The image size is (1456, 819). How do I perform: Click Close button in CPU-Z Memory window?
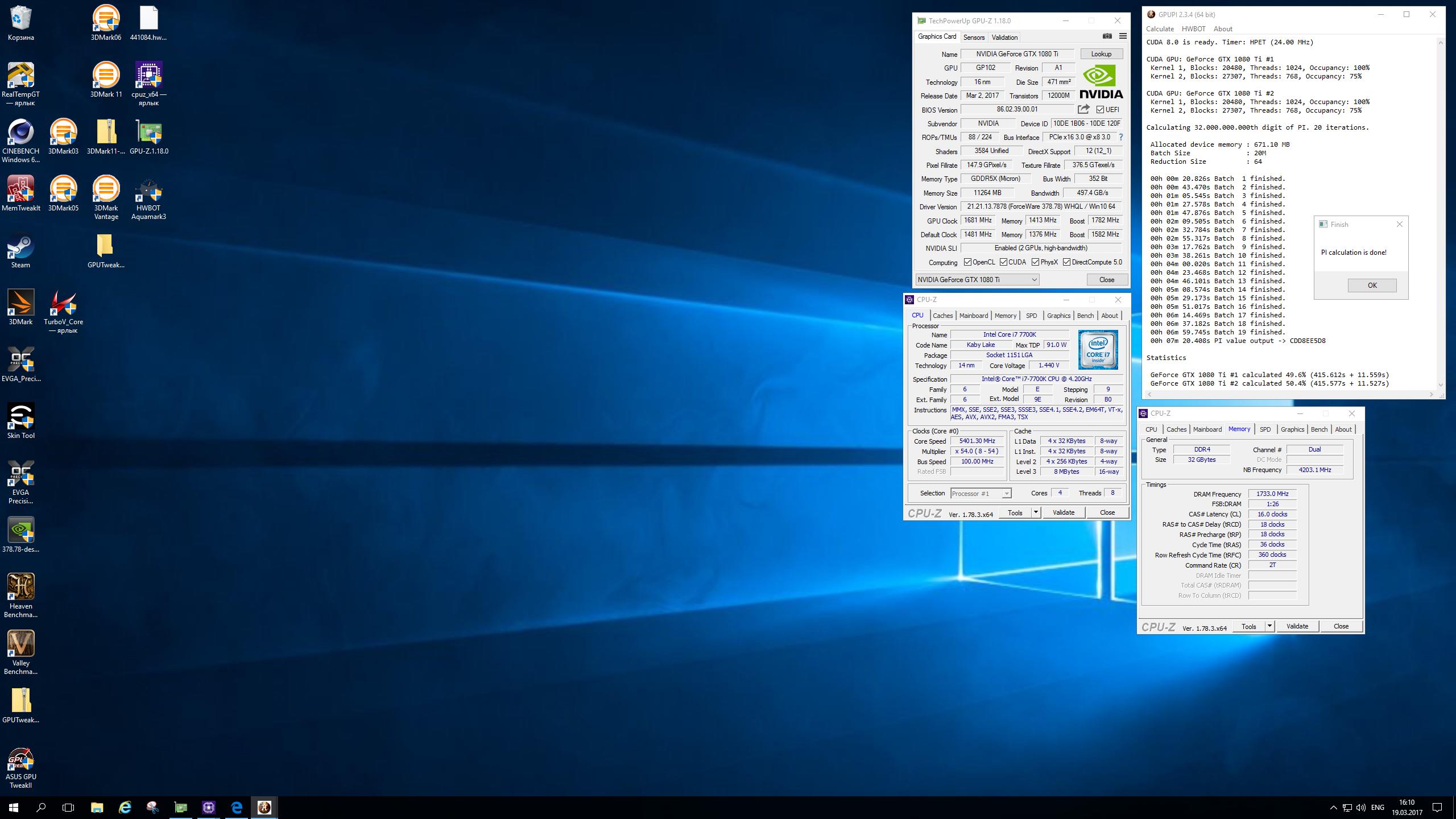1341,626
